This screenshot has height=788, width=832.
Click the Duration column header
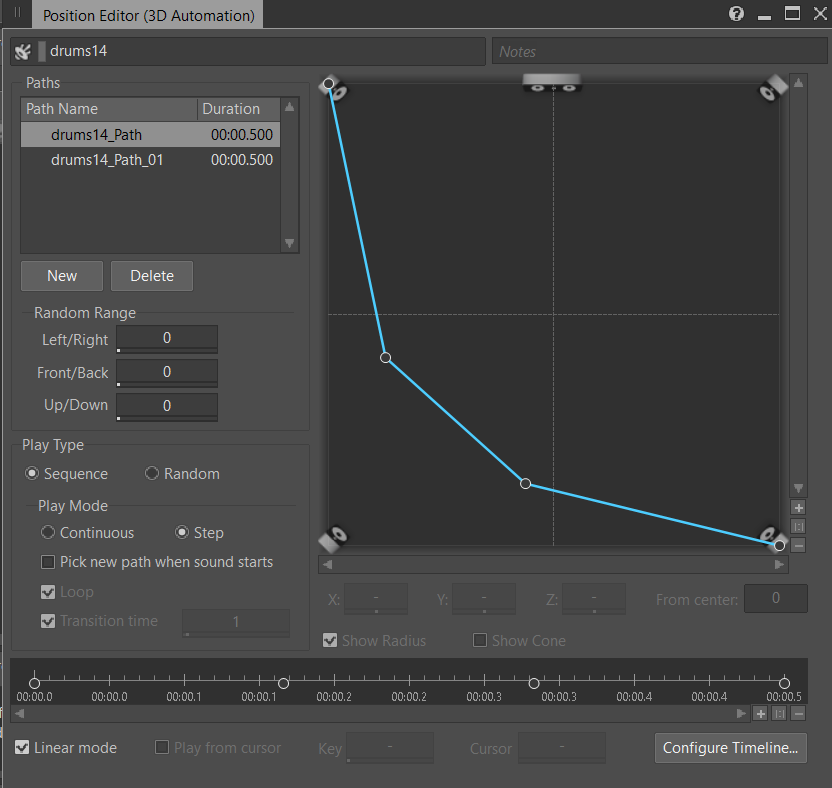pyautogui.click(x=239, y=109)
